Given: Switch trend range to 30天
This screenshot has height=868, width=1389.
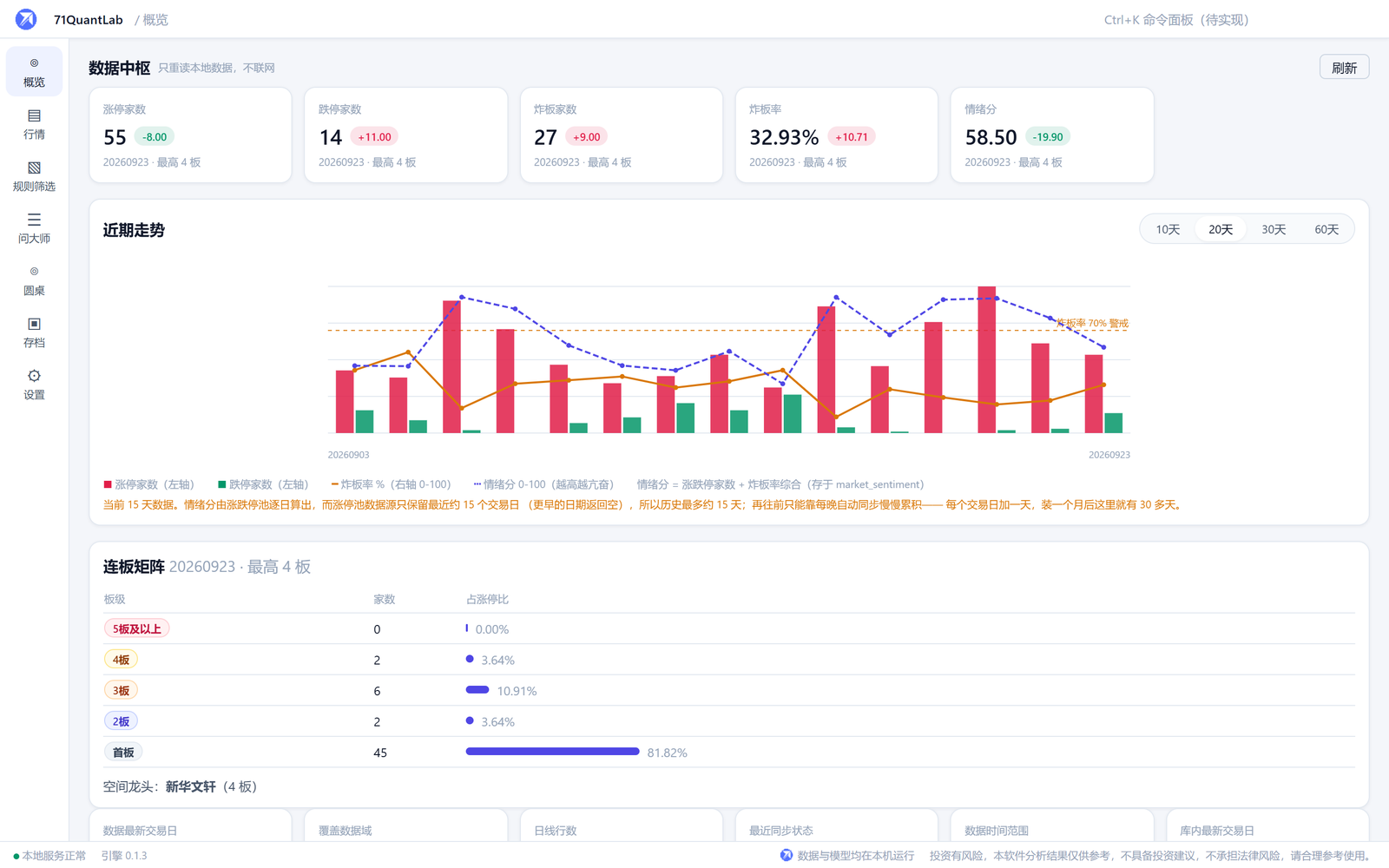Looking at the screenshot, I should 1274,229.
